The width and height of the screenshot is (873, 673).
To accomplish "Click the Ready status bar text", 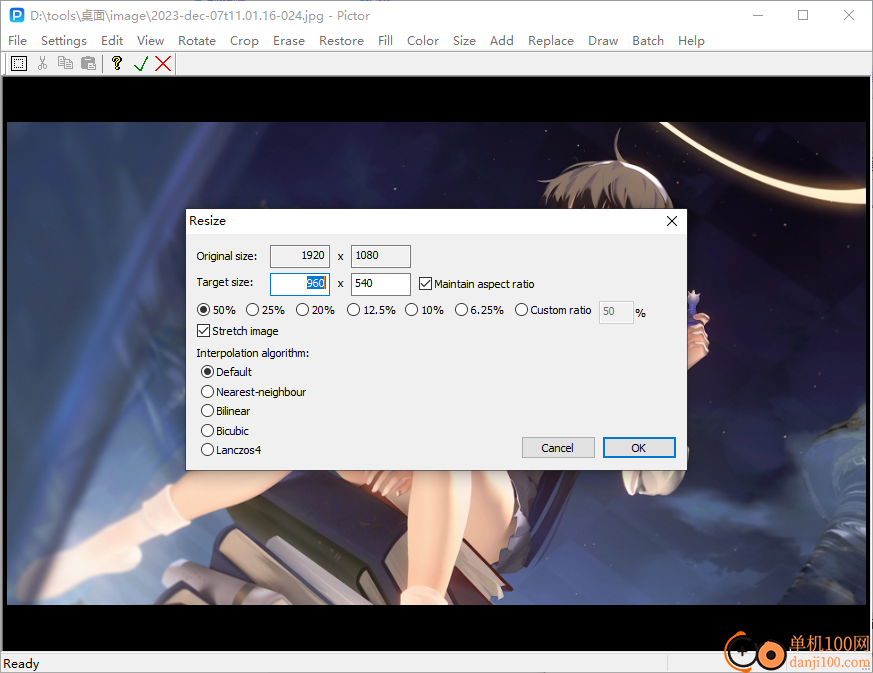I will [21, 664].
